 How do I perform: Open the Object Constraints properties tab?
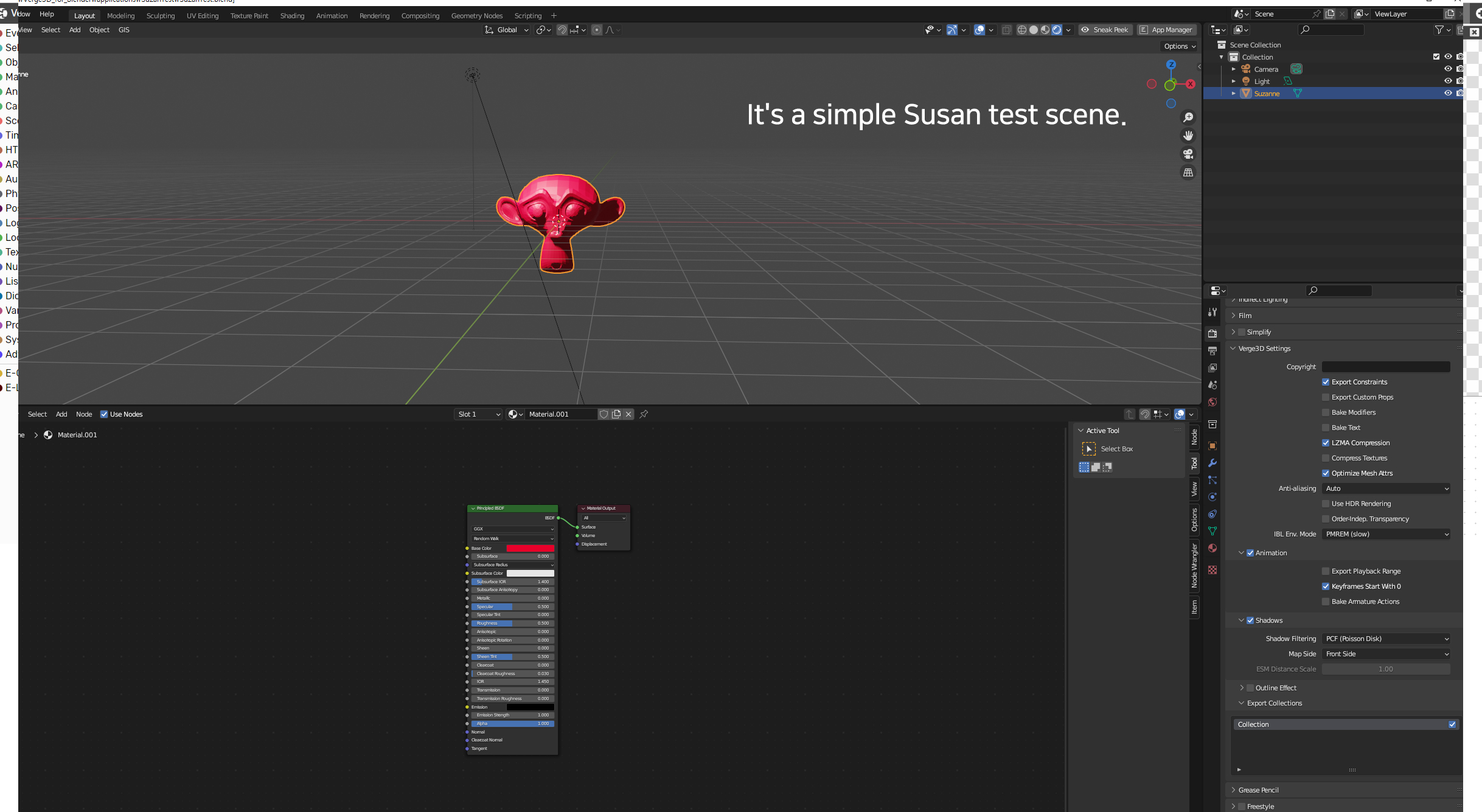[1212, 514]
